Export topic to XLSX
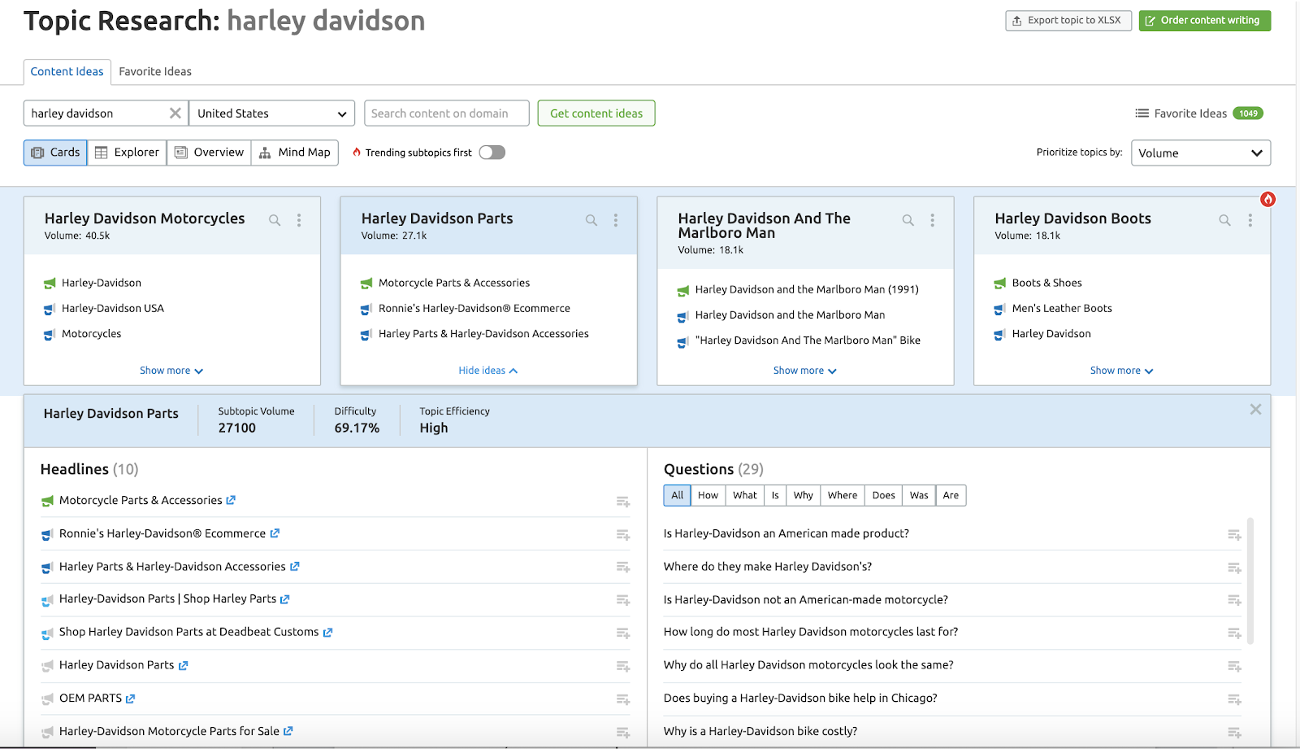This screenshot has width=1300, height=750. tap(1068, 20)
